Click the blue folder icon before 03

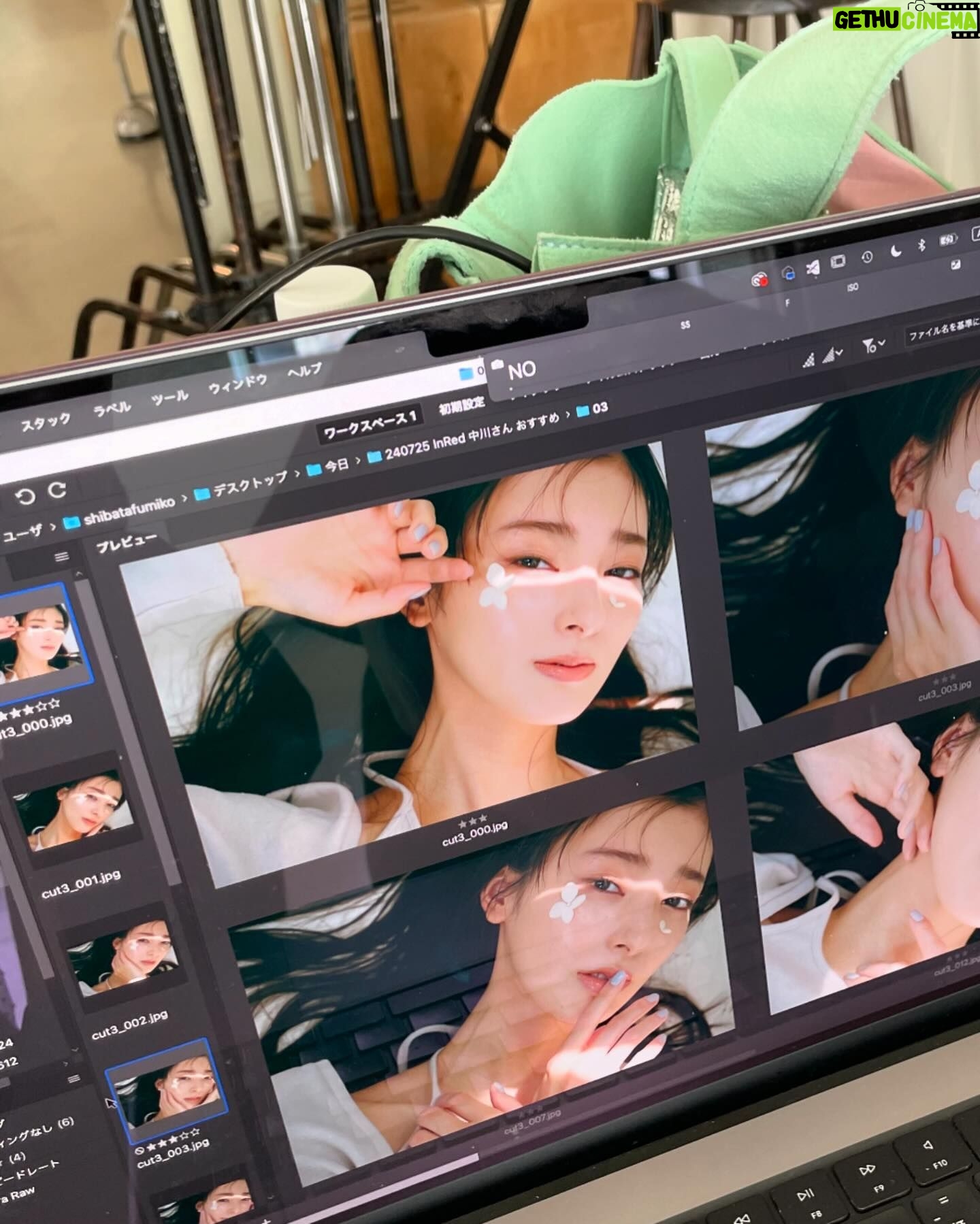(583, 412)
